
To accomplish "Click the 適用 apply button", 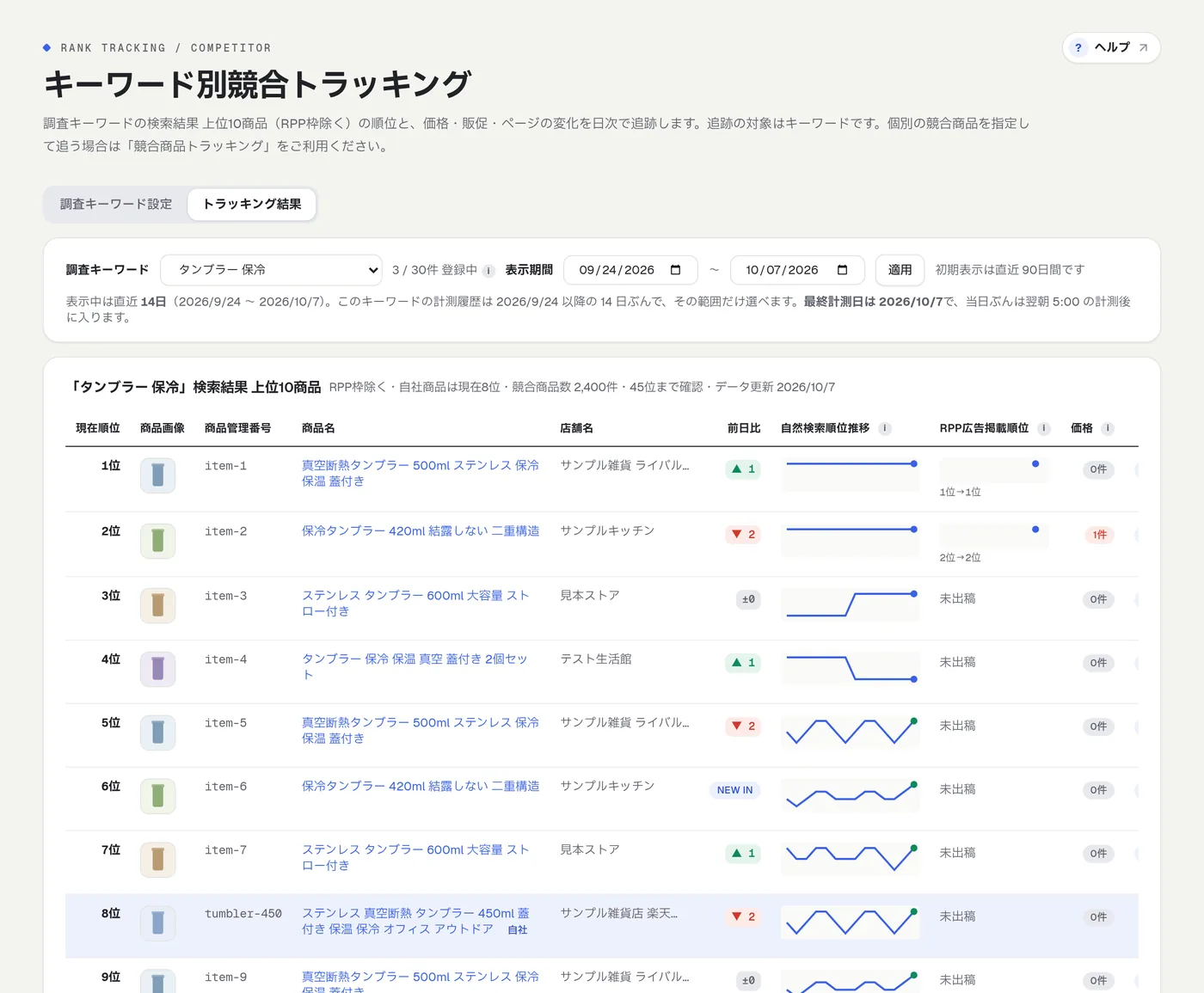I will (900, 270).
